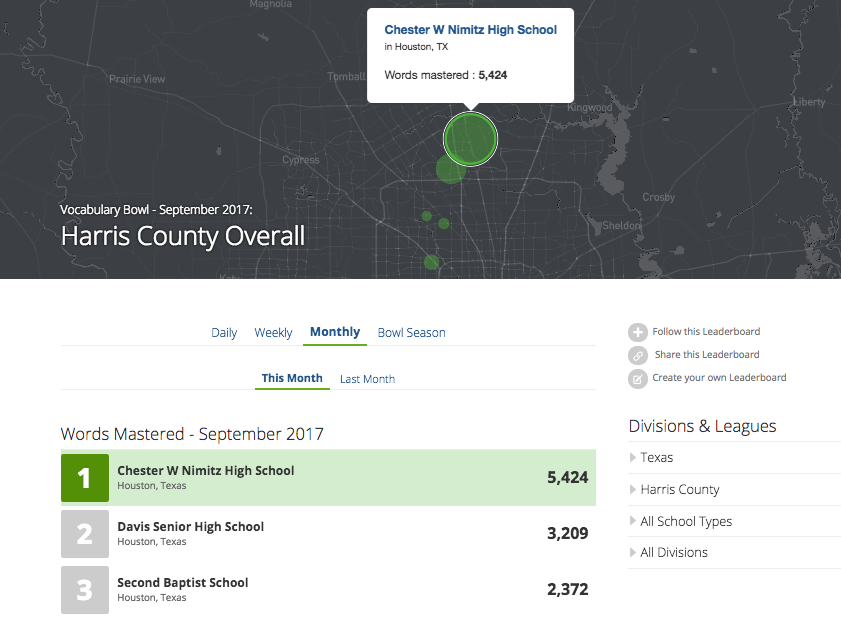Switch to the Daily tab

point(224,333)
